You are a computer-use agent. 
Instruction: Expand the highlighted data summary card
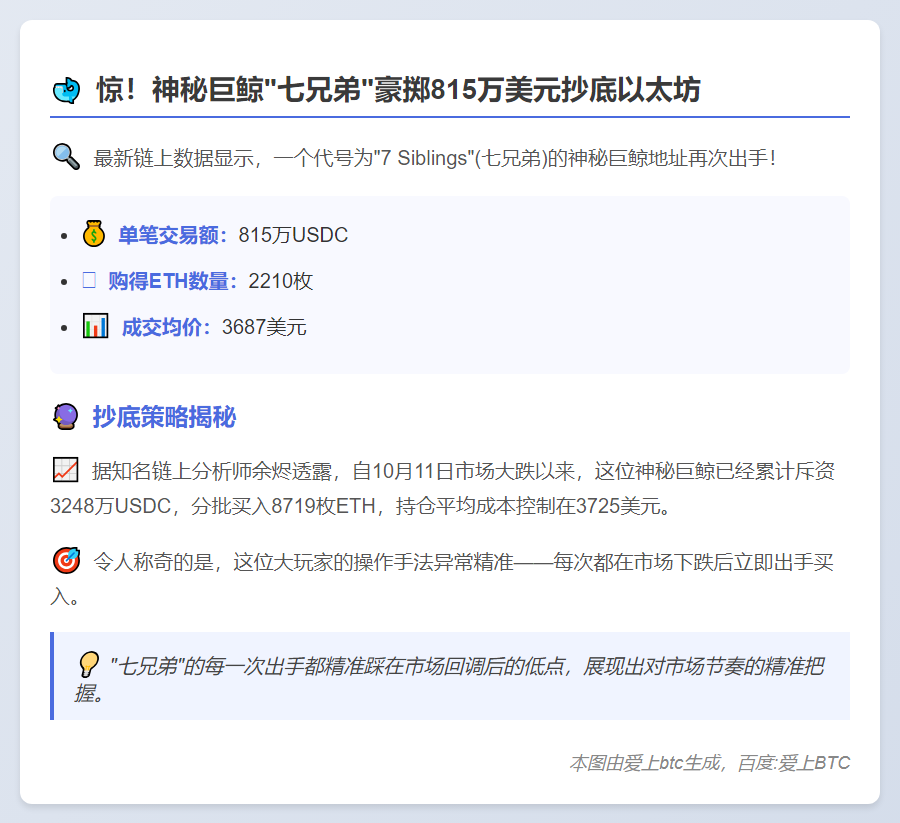pyautogui.click(x=450, y=283)
